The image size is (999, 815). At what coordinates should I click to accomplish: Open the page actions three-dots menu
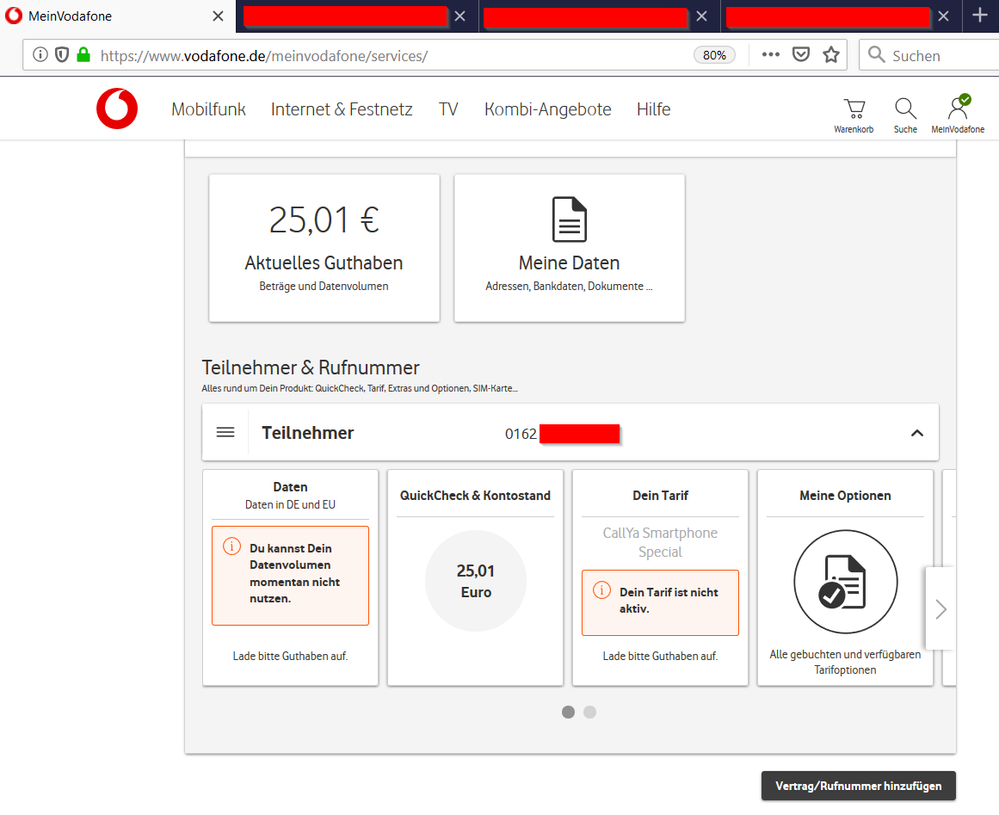pyautogui.click(x=770, y=55)
